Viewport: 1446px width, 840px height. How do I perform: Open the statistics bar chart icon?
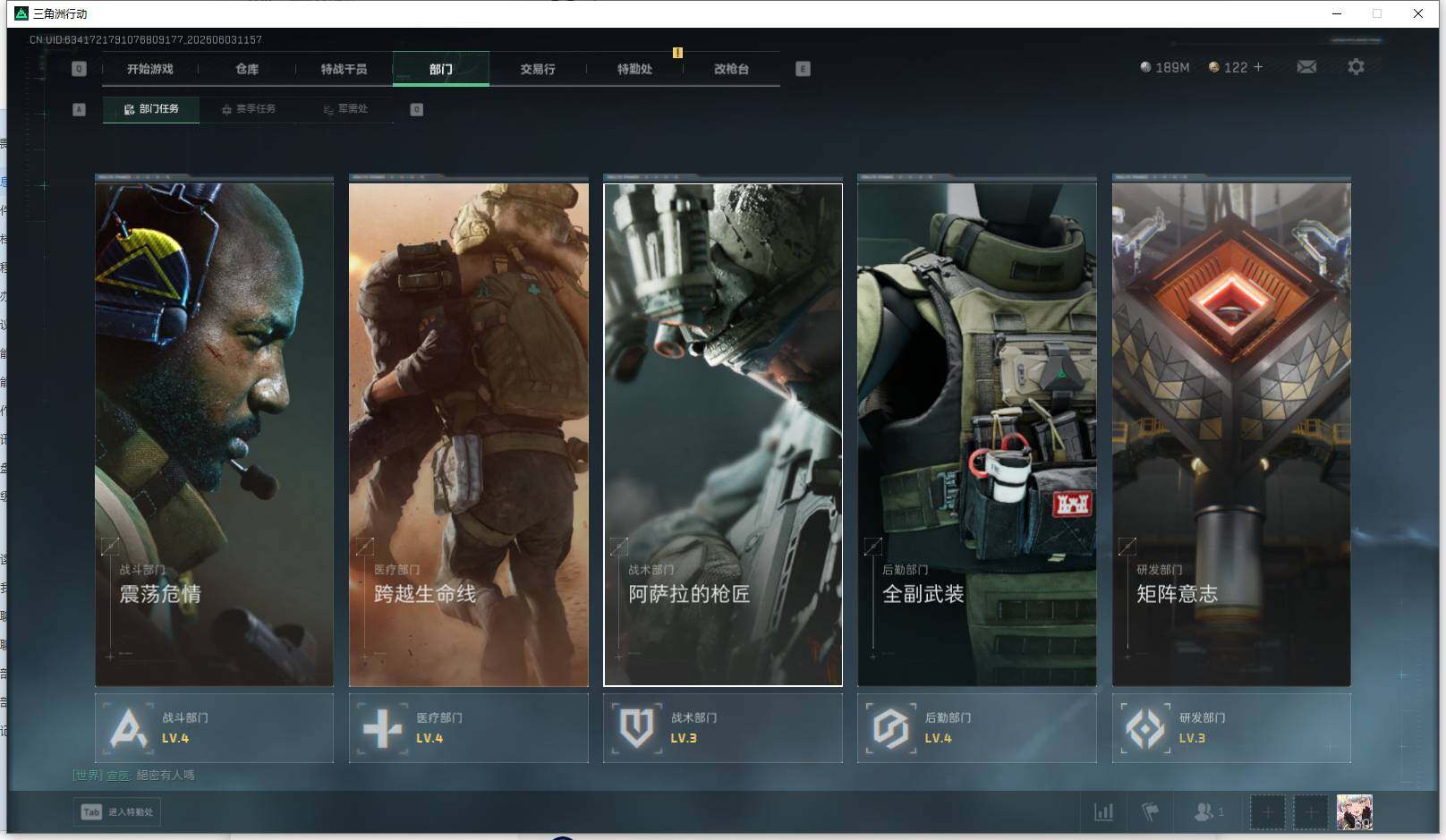pos(1104,811)
